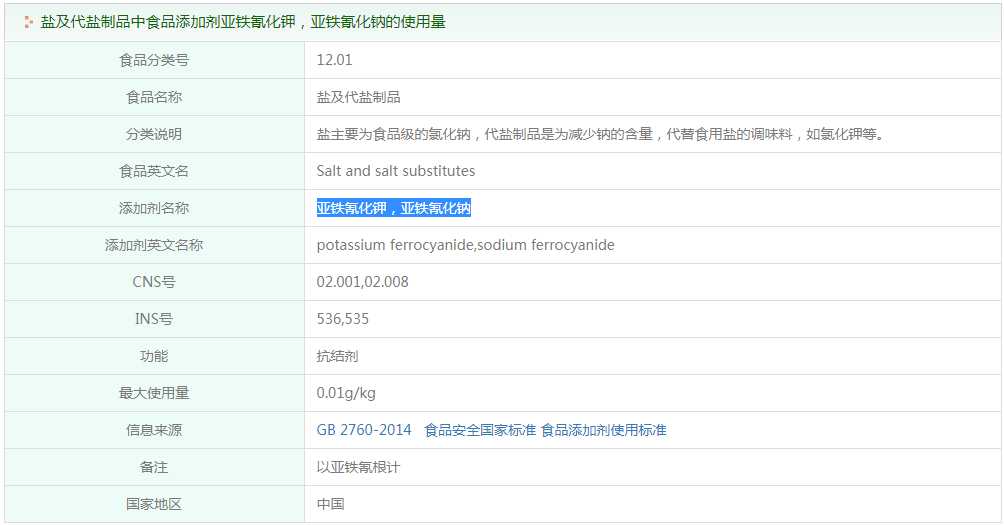Click the CNS number value 02.001,02.008

362,282
